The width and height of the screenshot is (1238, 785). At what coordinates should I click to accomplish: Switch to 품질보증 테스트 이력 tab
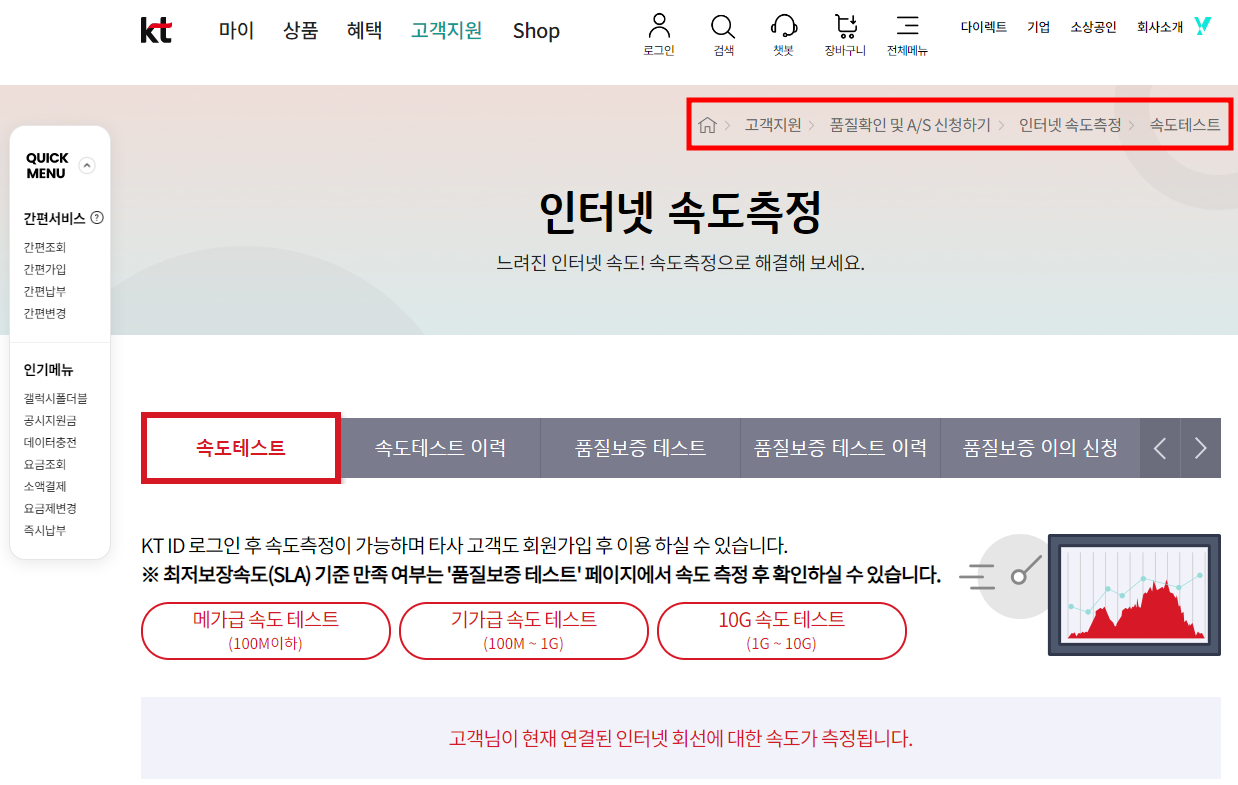(x=840, y=448)
